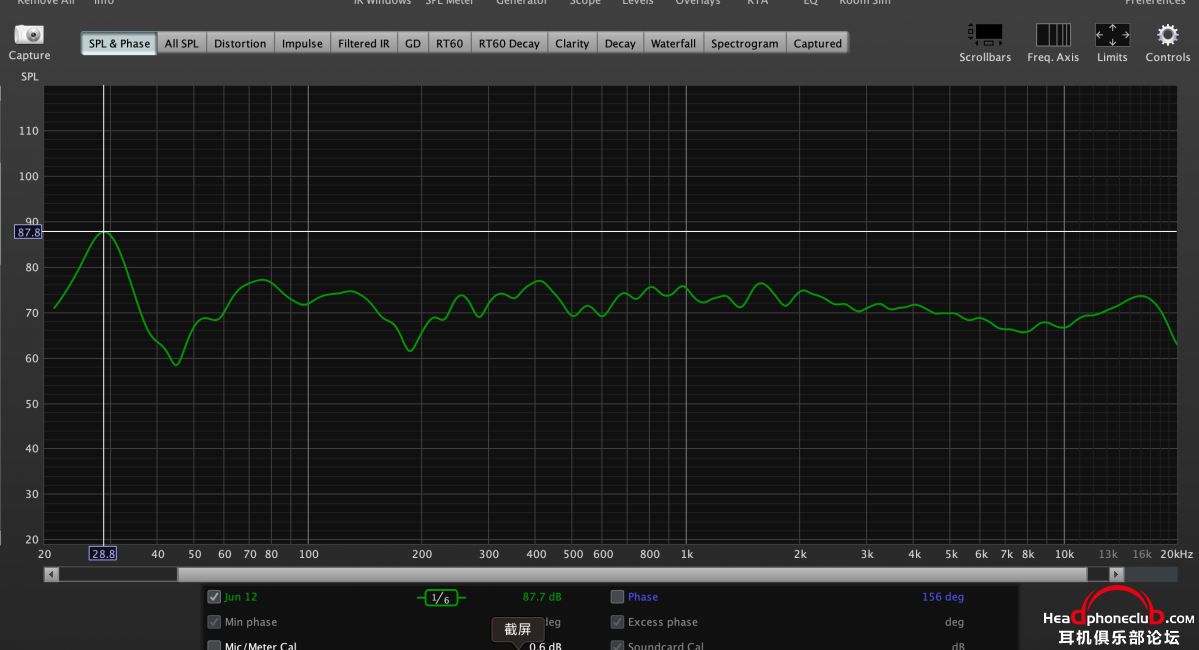Open the Captured tab
Viewport: 1199px width, 650px height.
click(817, 44)
